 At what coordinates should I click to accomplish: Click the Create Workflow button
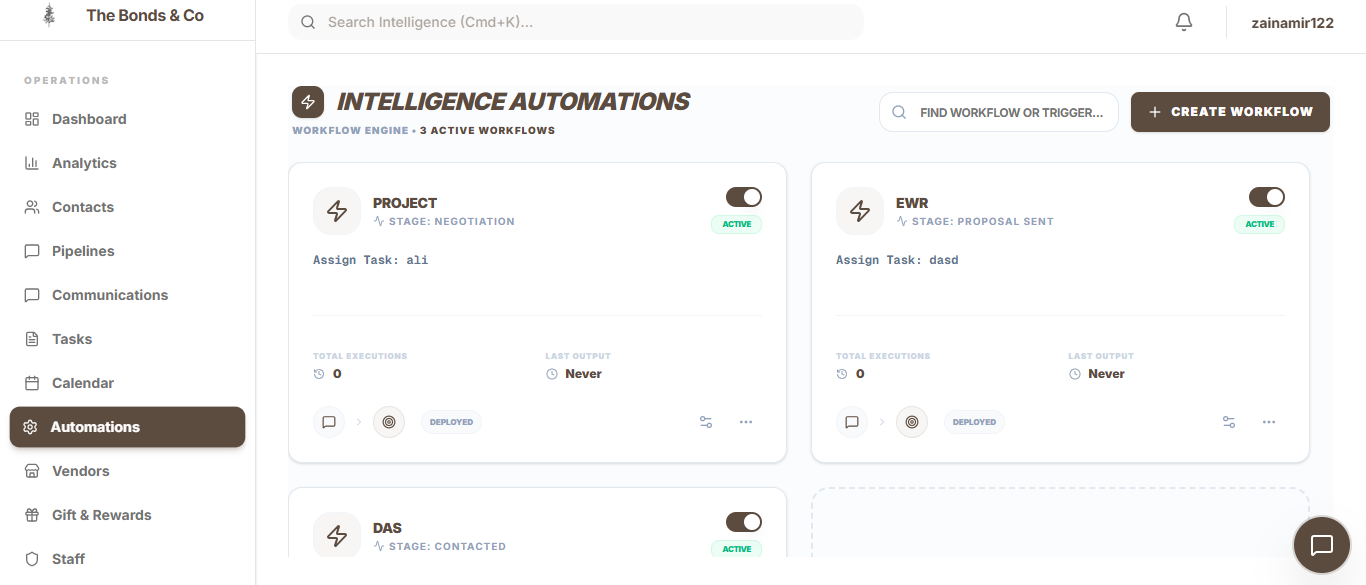(x=1230, y=111)
